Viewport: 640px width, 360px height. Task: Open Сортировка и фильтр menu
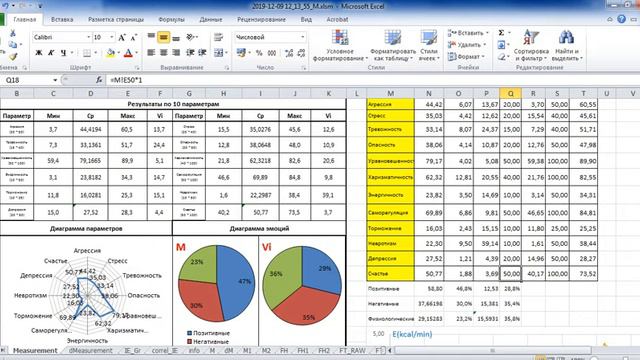point(531,45)
